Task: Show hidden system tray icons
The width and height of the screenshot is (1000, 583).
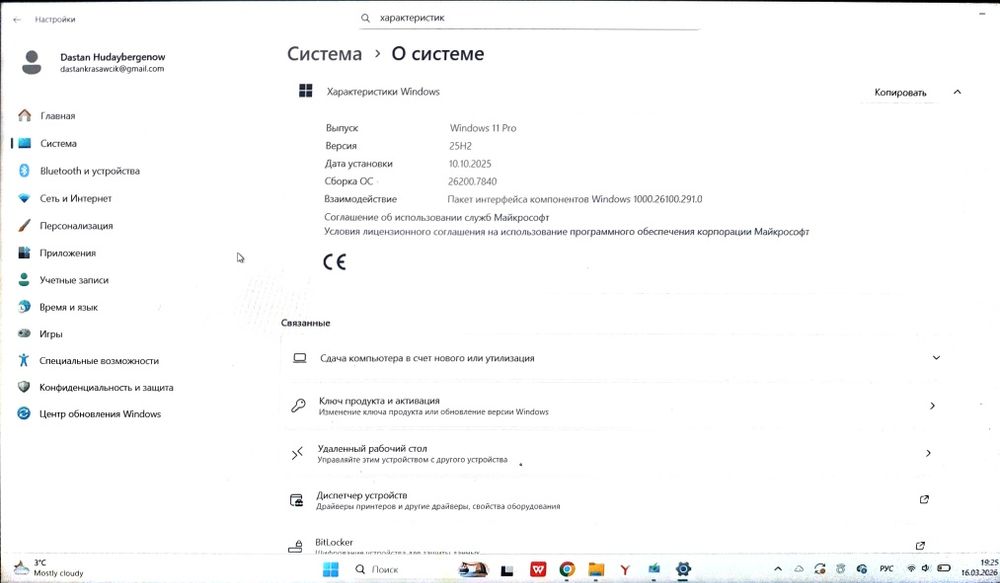Action: tap(777, 568)
